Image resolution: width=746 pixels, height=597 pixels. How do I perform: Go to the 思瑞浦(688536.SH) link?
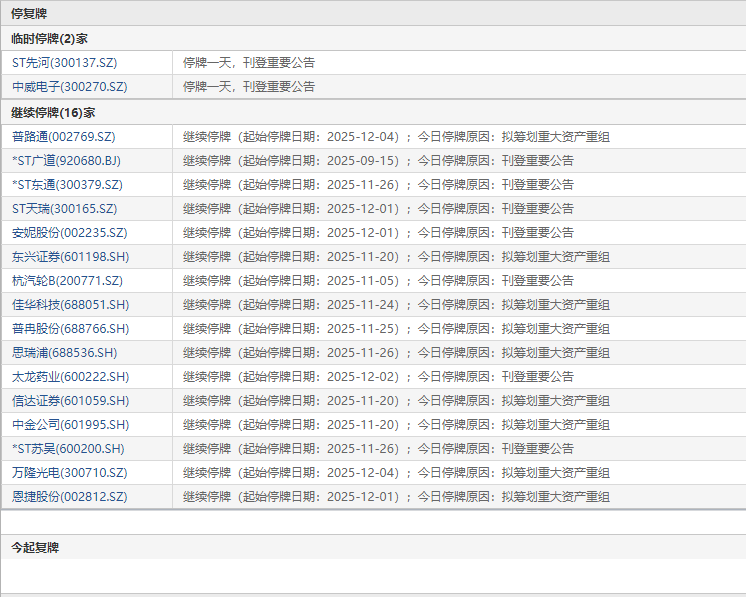click(x=64, y=353)
